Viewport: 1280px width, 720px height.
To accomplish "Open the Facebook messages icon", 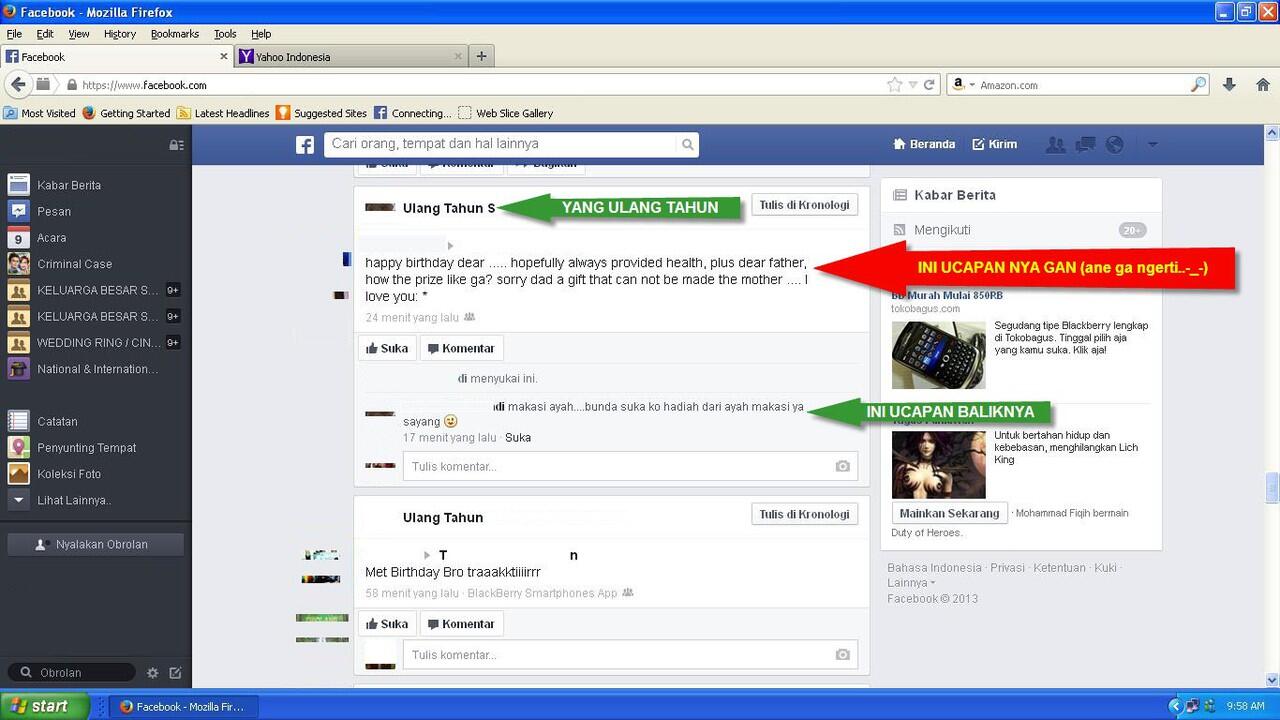I will (x=1085, y=145).
